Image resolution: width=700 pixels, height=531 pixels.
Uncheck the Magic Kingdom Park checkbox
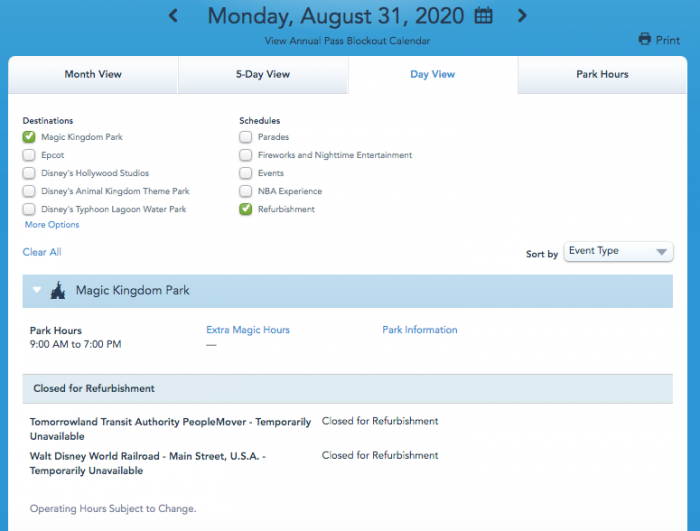click(x=29, y=137)
